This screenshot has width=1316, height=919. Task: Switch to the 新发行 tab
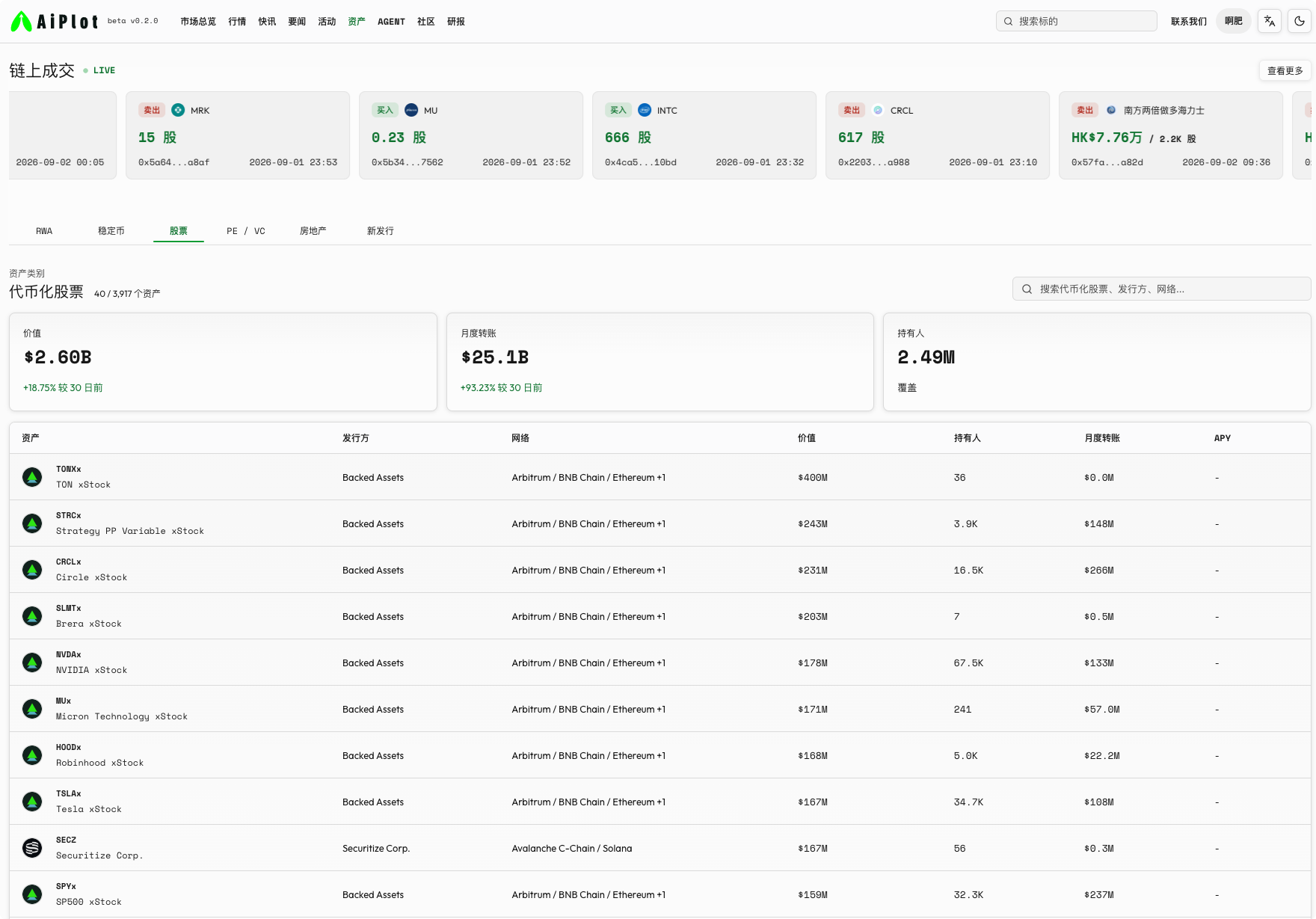click(381, 231)
